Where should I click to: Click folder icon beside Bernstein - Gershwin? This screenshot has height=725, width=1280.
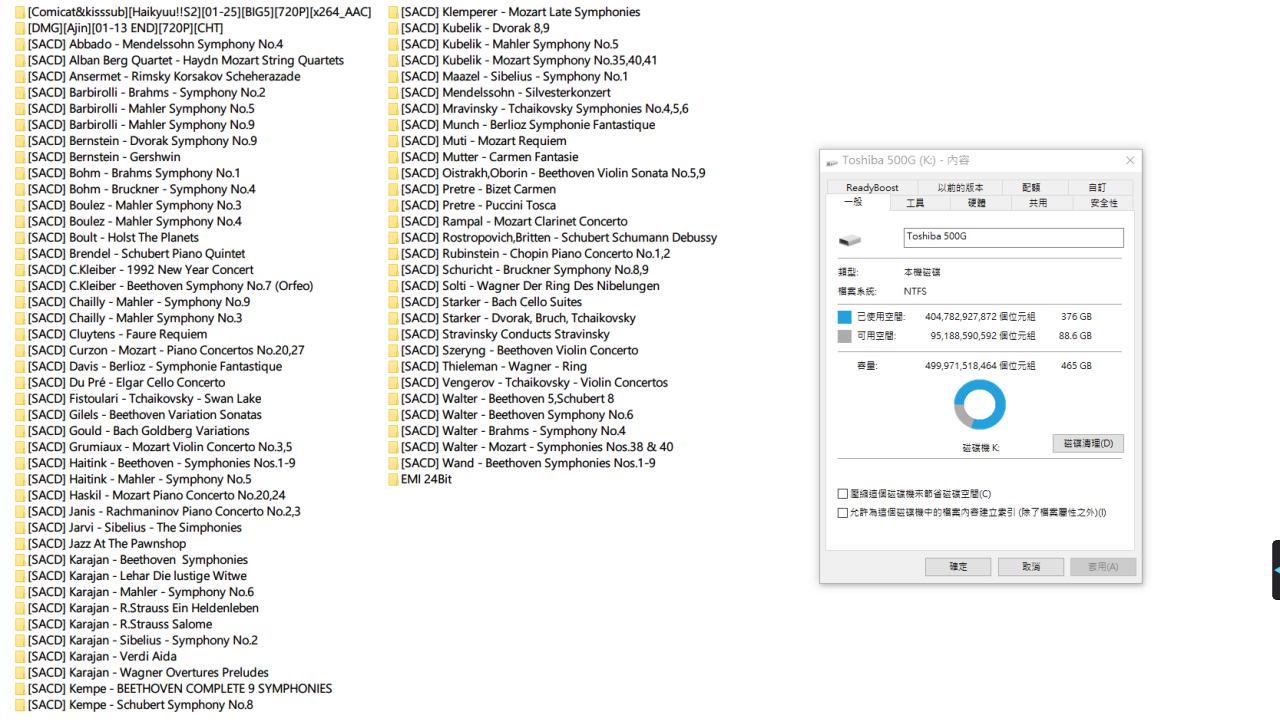click(x=21, y=157)
